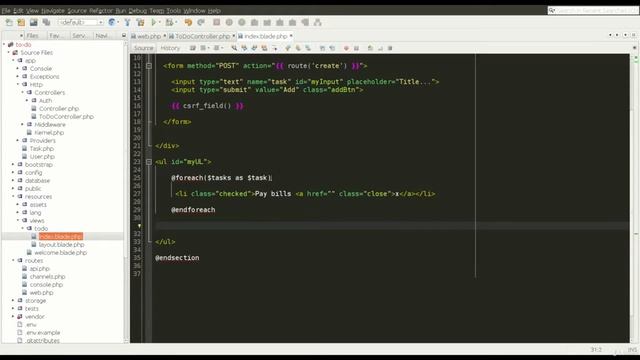Collapse the Http folder node
Screen dimensions: 640x360
tap(18, 84)
